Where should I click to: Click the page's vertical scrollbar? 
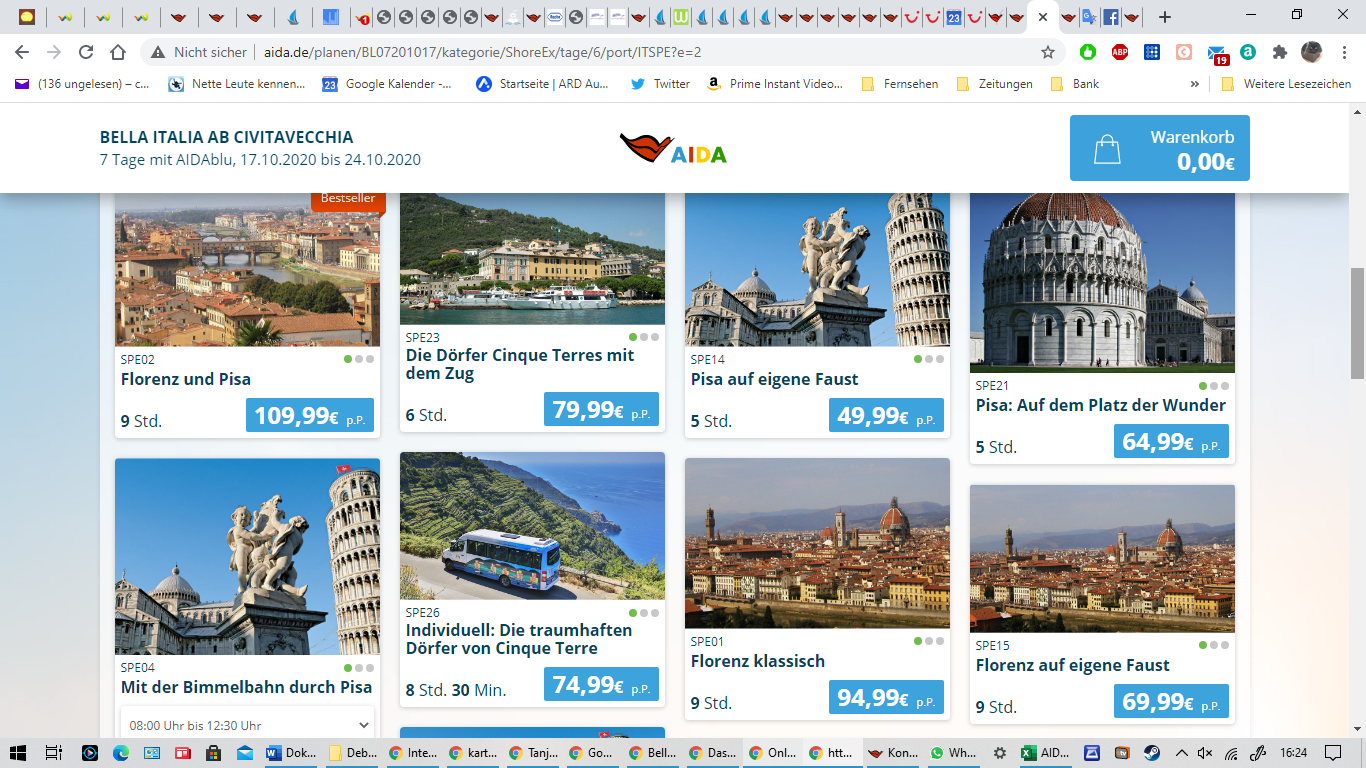[1357, 323]
